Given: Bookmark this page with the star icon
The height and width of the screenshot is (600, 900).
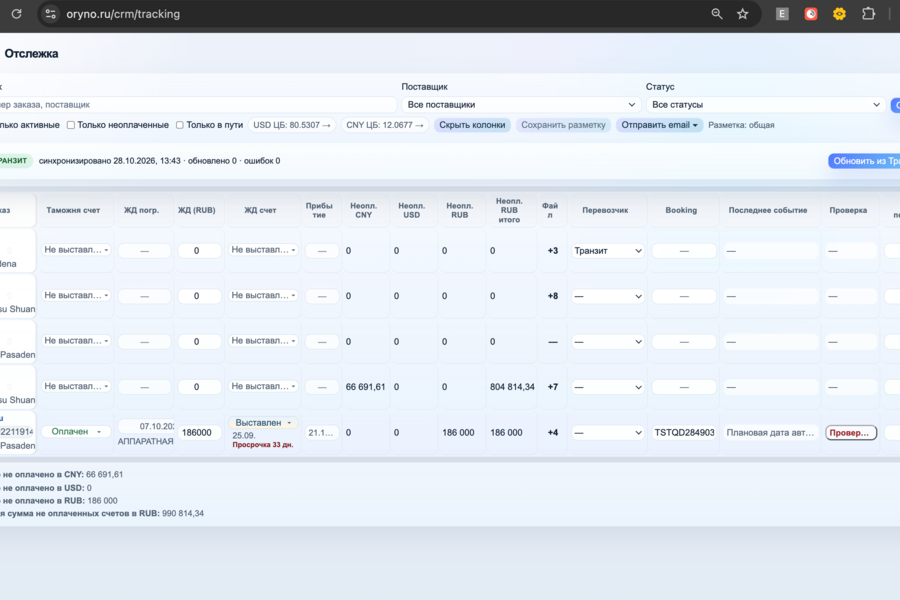Looking at the screenshot, I should click(743, 14).
